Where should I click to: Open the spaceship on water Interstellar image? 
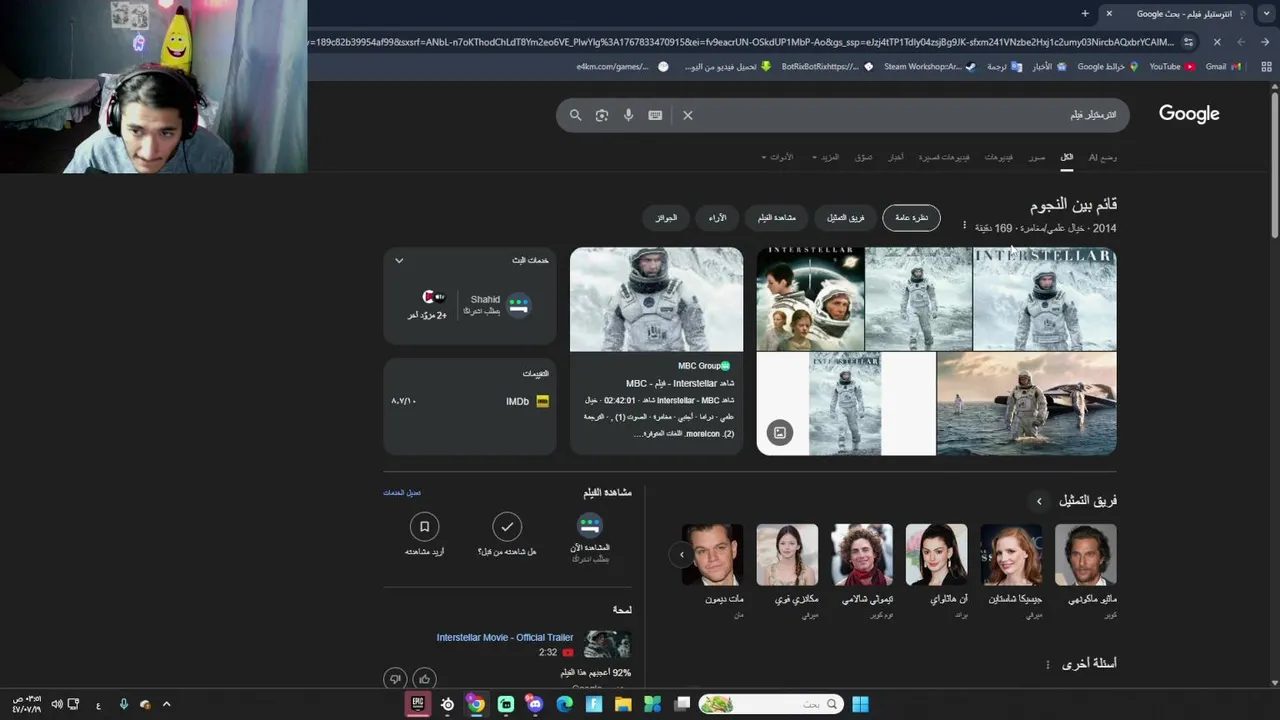tap(1026, 404)
